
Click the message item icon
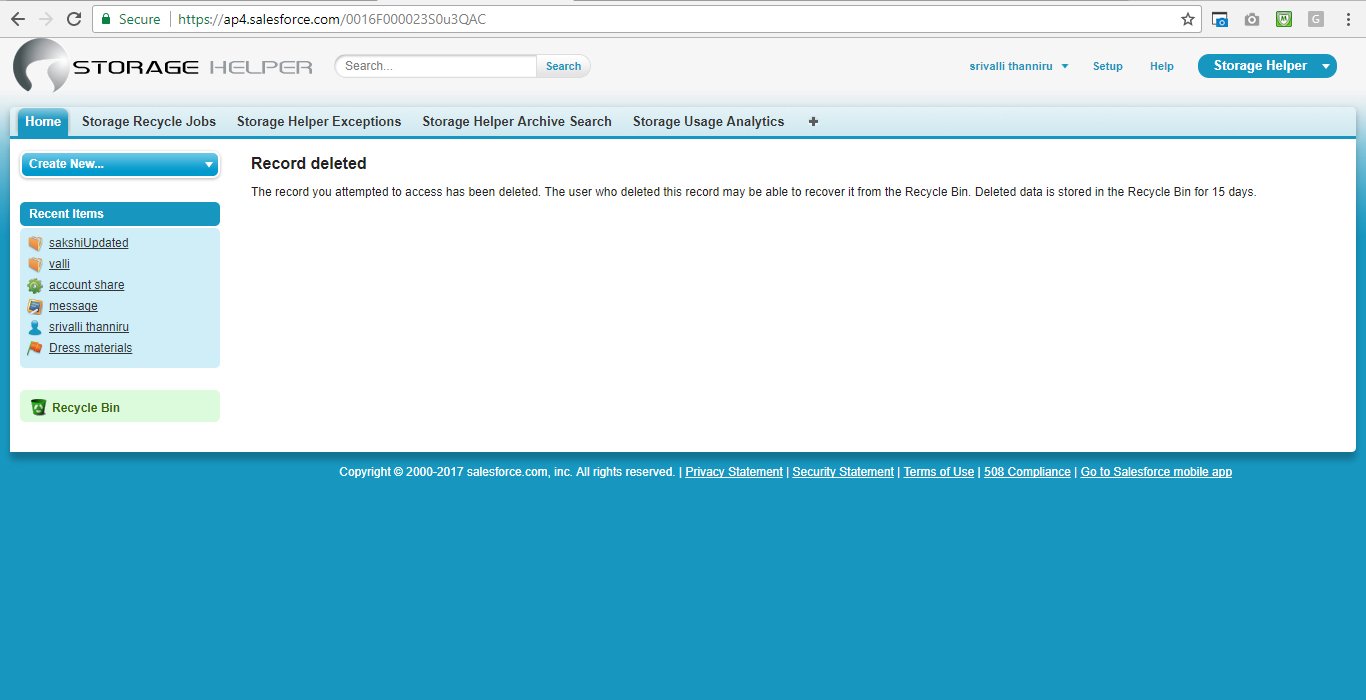point(35,306)
